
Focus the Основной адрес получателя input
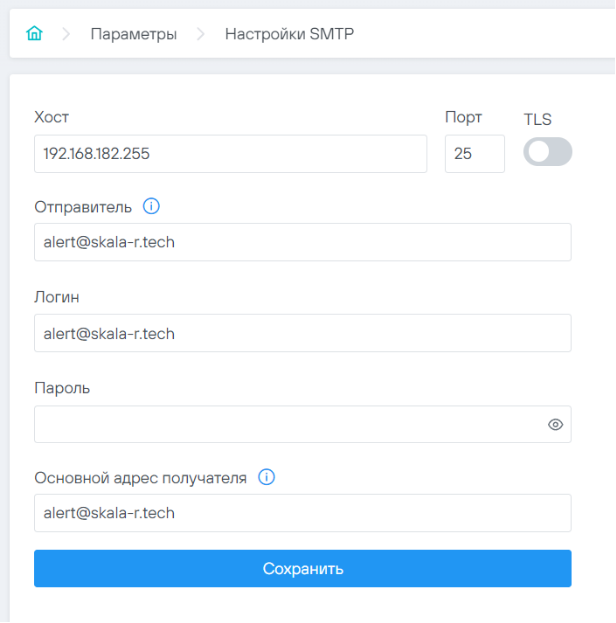[x=302, y=513]
